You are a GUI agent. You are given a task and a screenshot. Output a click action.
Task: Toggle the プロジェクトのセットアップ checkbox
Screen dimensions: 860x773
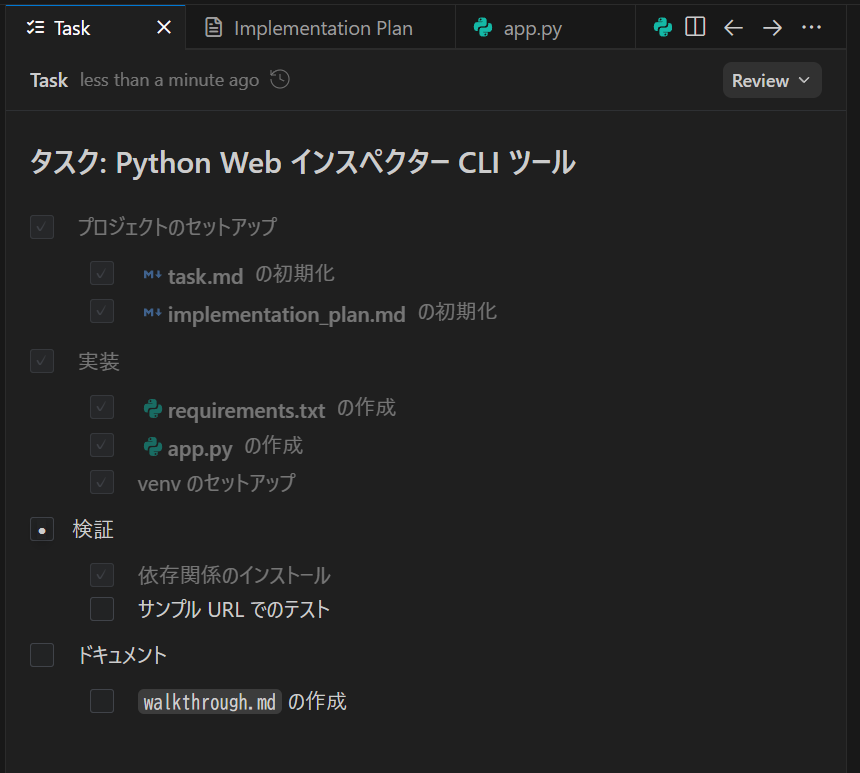[42, 227]
